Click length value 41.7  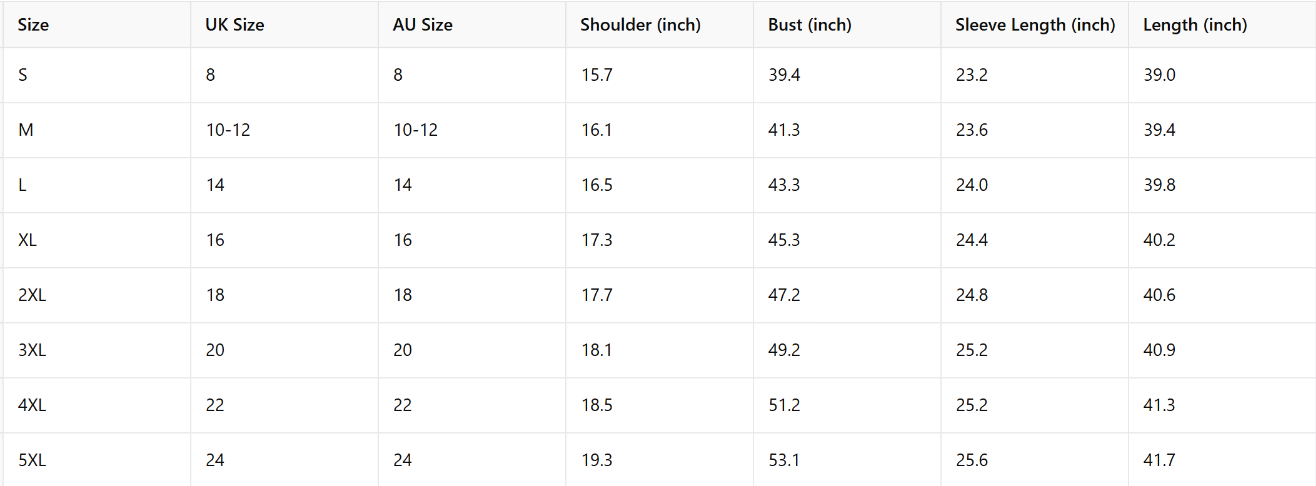(1159, 460)
